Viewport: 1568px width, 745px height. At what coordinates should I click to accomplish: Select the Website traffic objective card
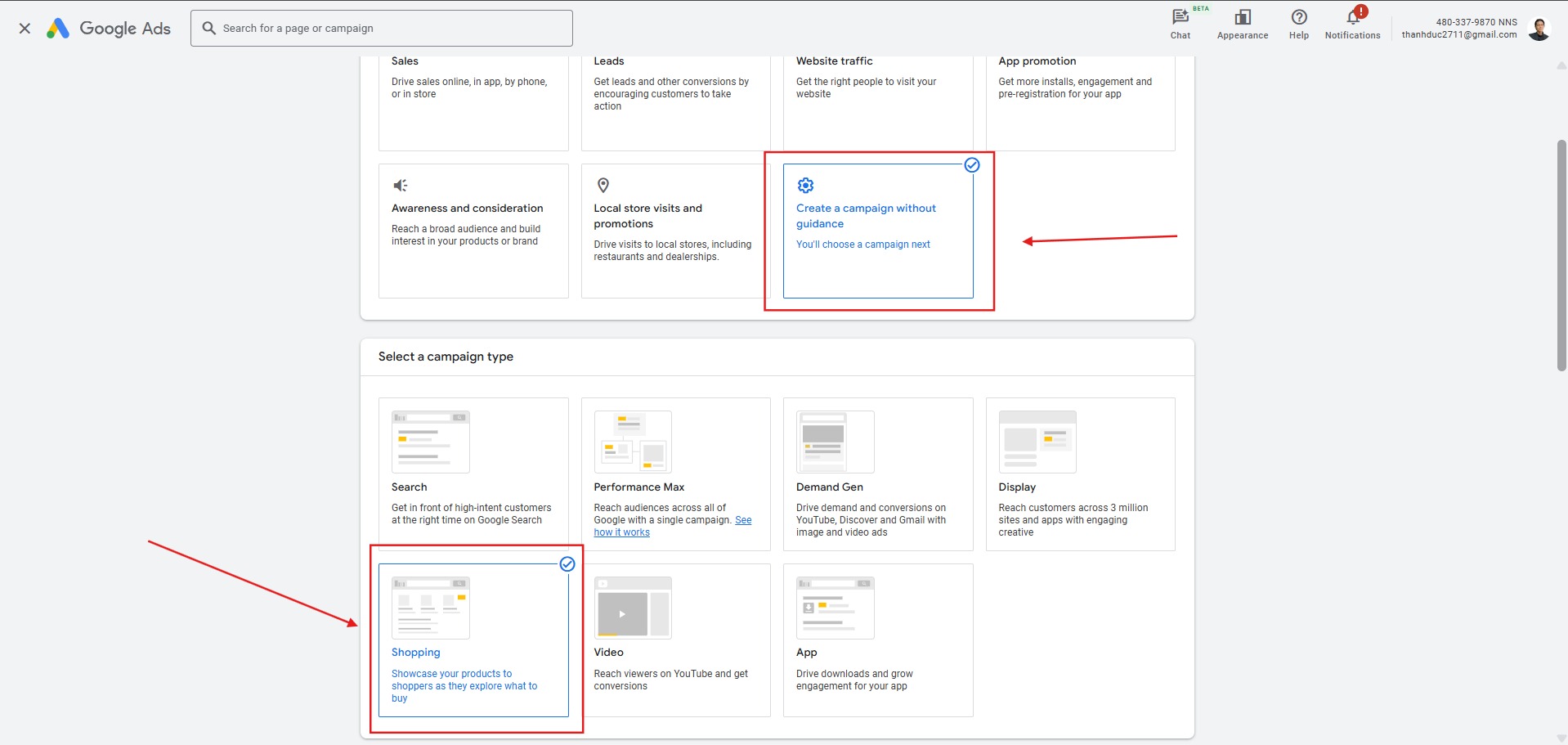click(878, 102)
